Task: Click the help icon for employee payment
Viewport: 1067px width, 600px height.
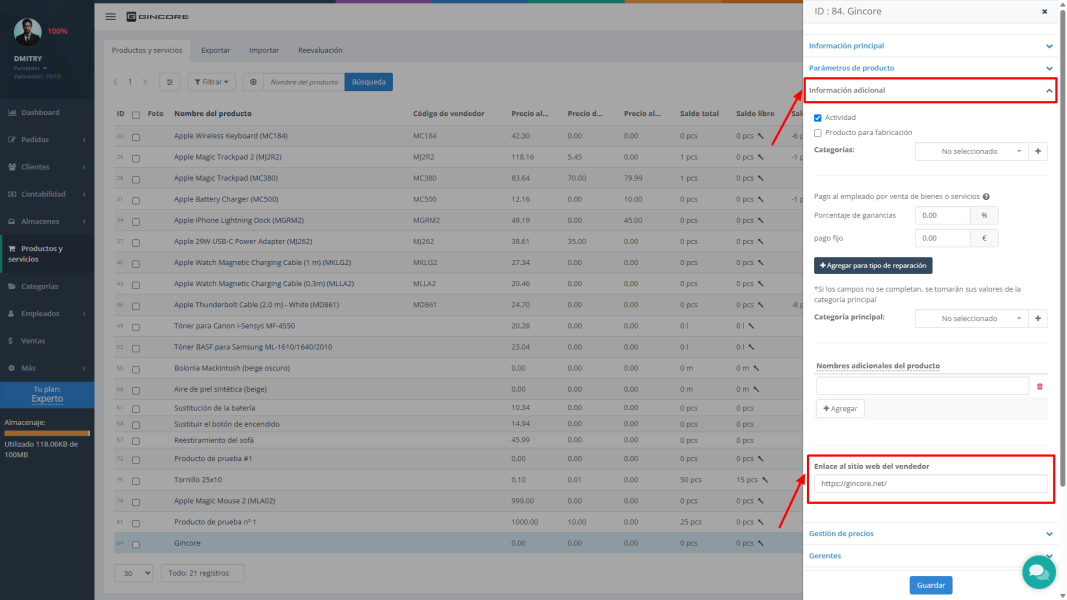Action: pos(986,197)
